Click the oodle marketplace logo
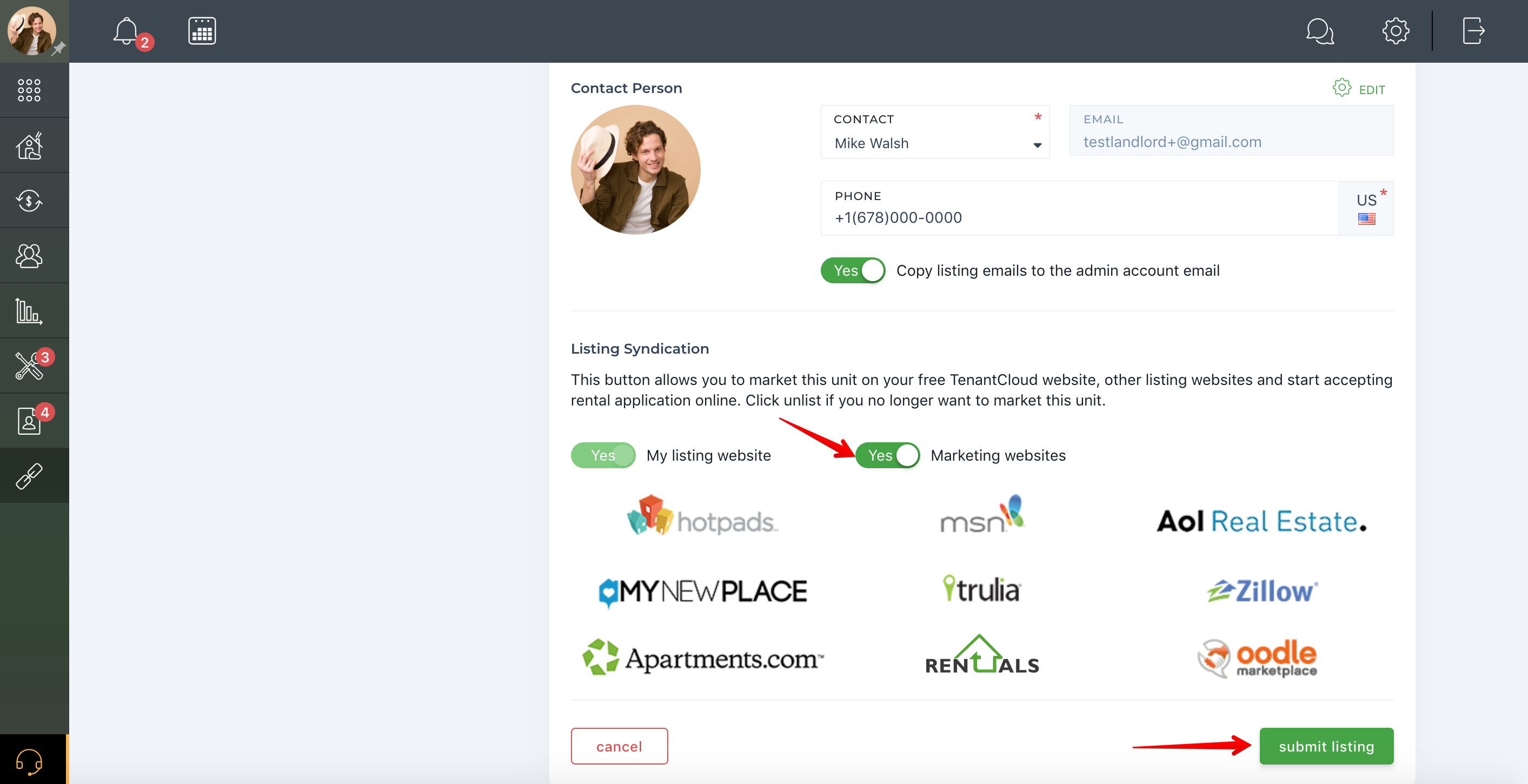 [x=1258, y=658]
